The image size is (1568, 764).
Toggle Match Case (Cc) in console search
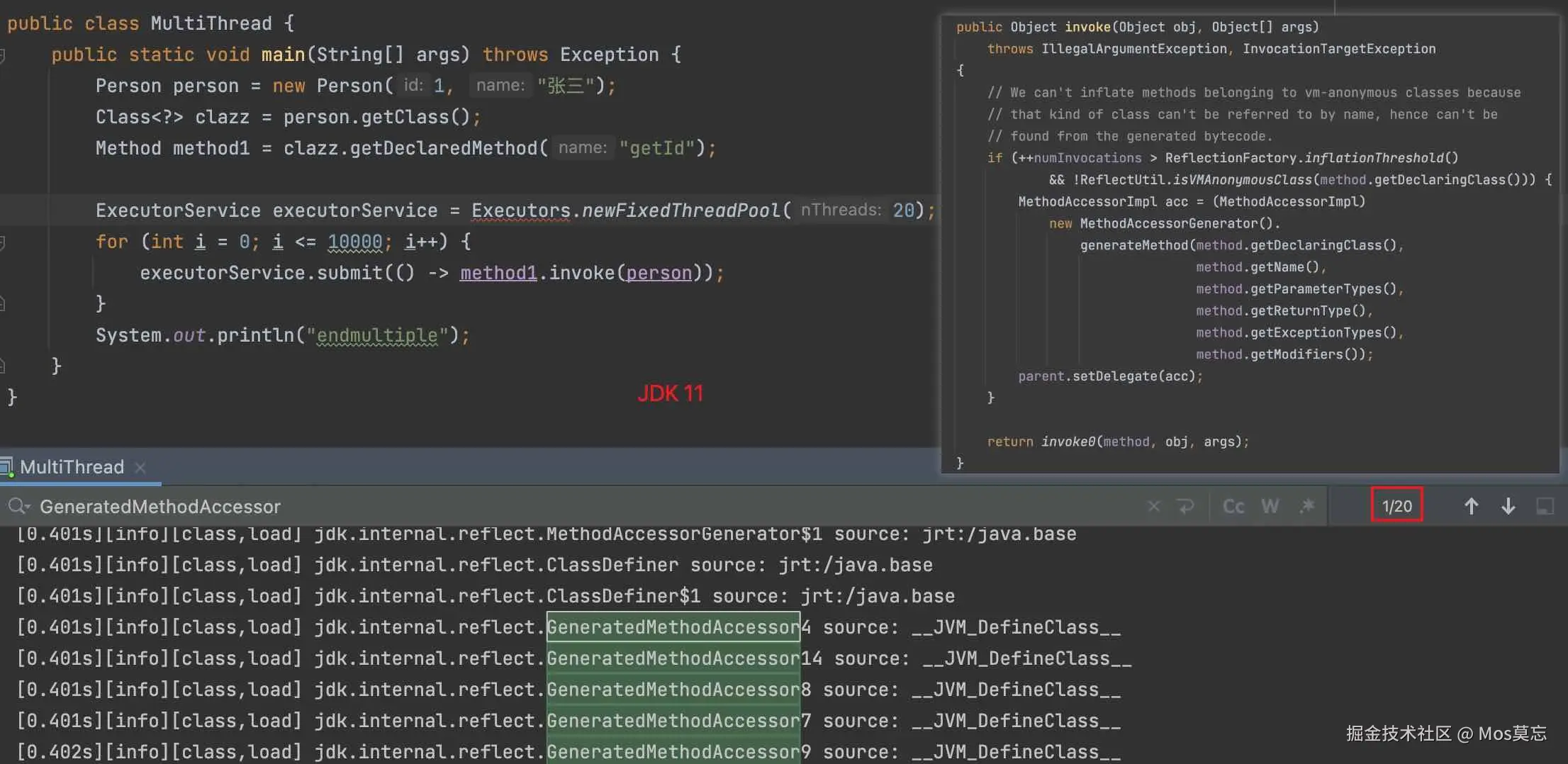point(1233,506)
